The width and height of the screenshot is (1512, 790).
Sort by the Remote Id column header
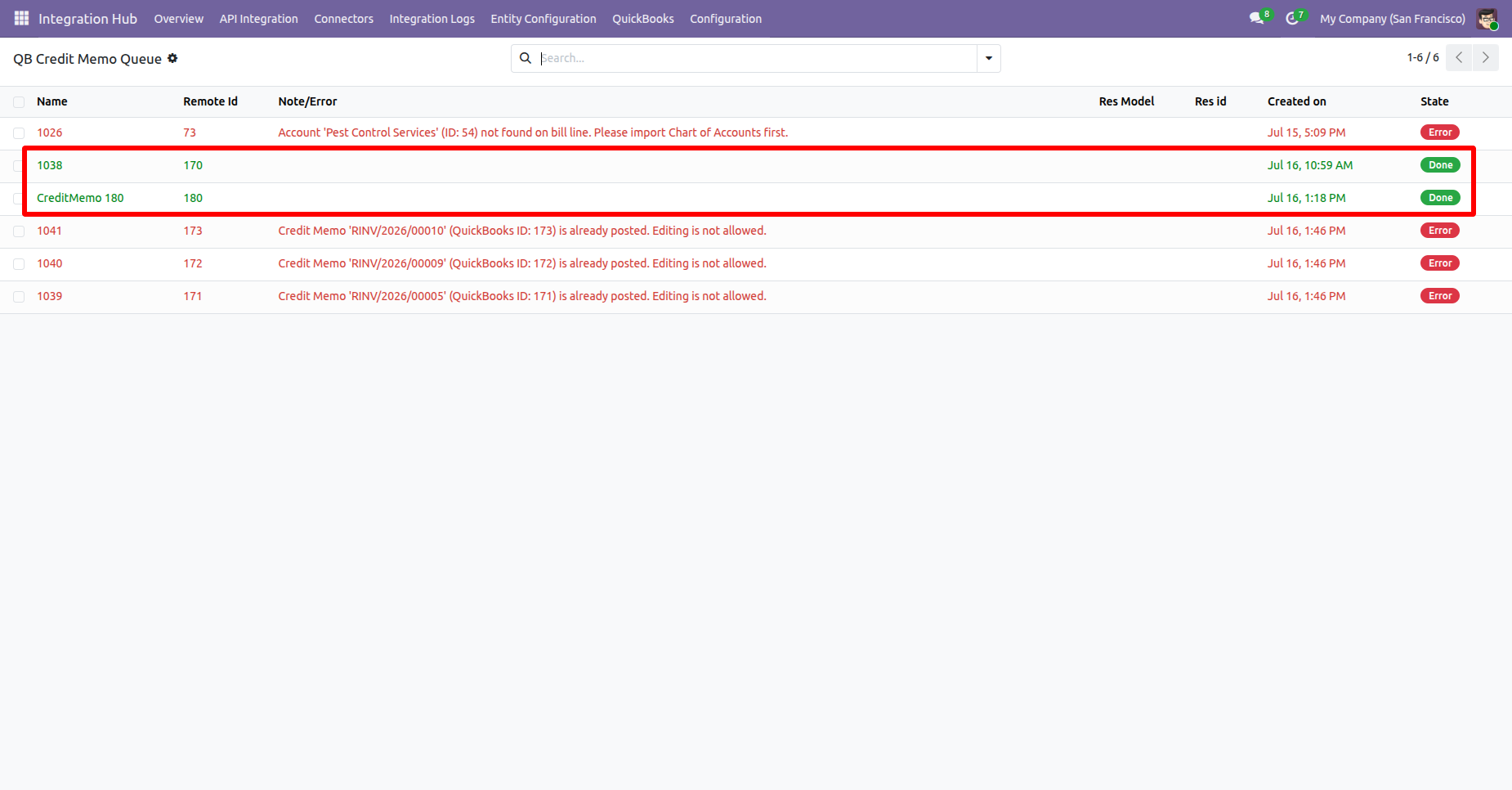point(210,101)
